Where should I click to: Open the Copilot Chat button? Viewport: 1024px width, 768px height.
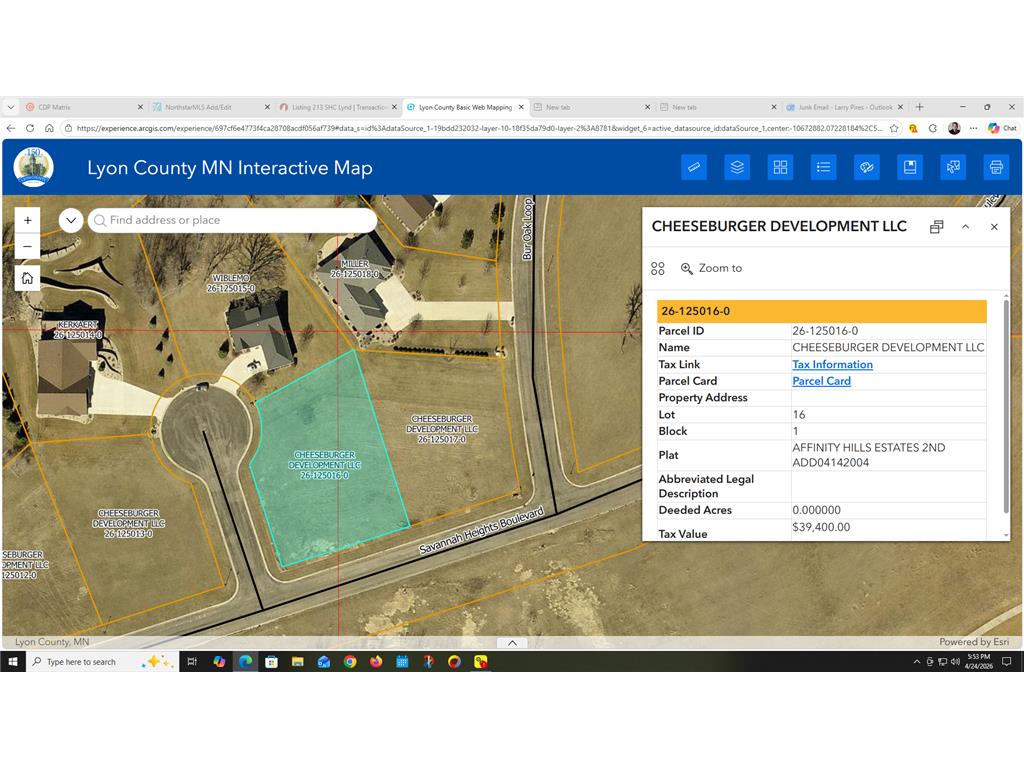point(1002,128)
